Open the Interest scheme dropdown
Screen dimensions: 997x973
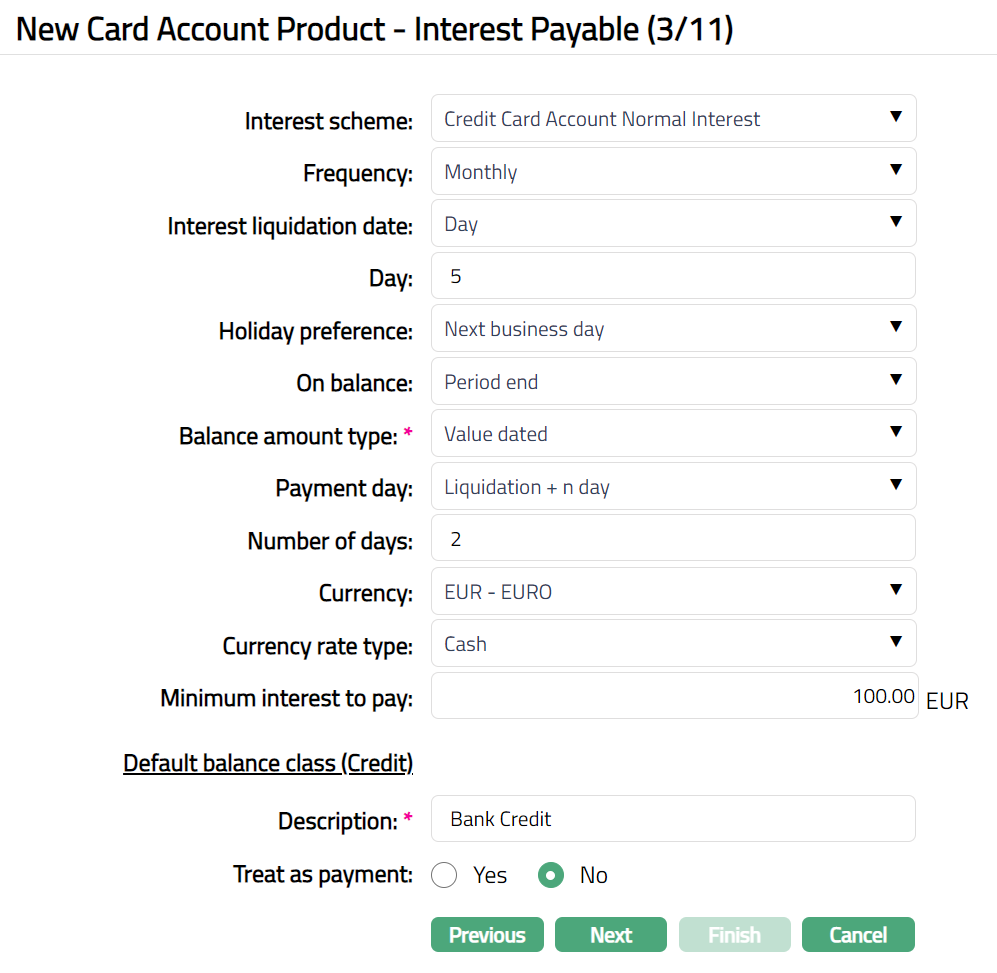point(673,119)
